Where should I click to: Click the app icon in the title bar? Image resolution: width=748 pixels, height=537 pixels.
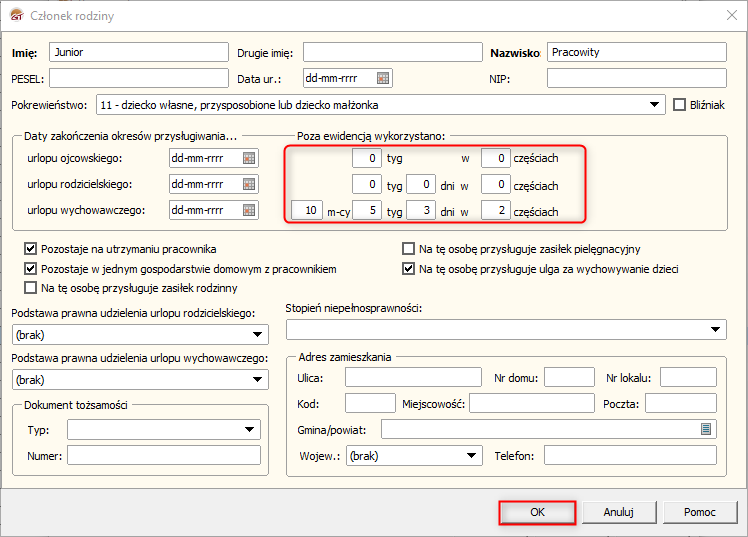pos(15,15)
